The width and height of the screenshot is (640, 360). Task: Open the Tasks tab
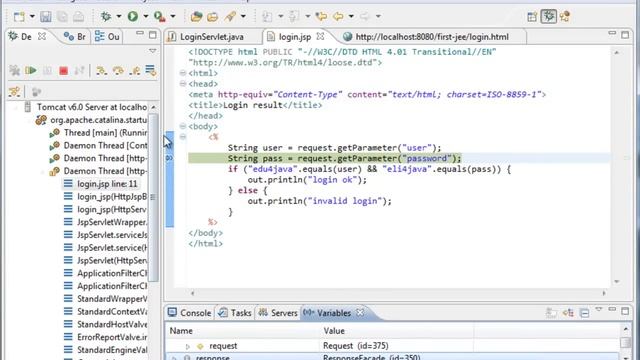click(235, 313)
